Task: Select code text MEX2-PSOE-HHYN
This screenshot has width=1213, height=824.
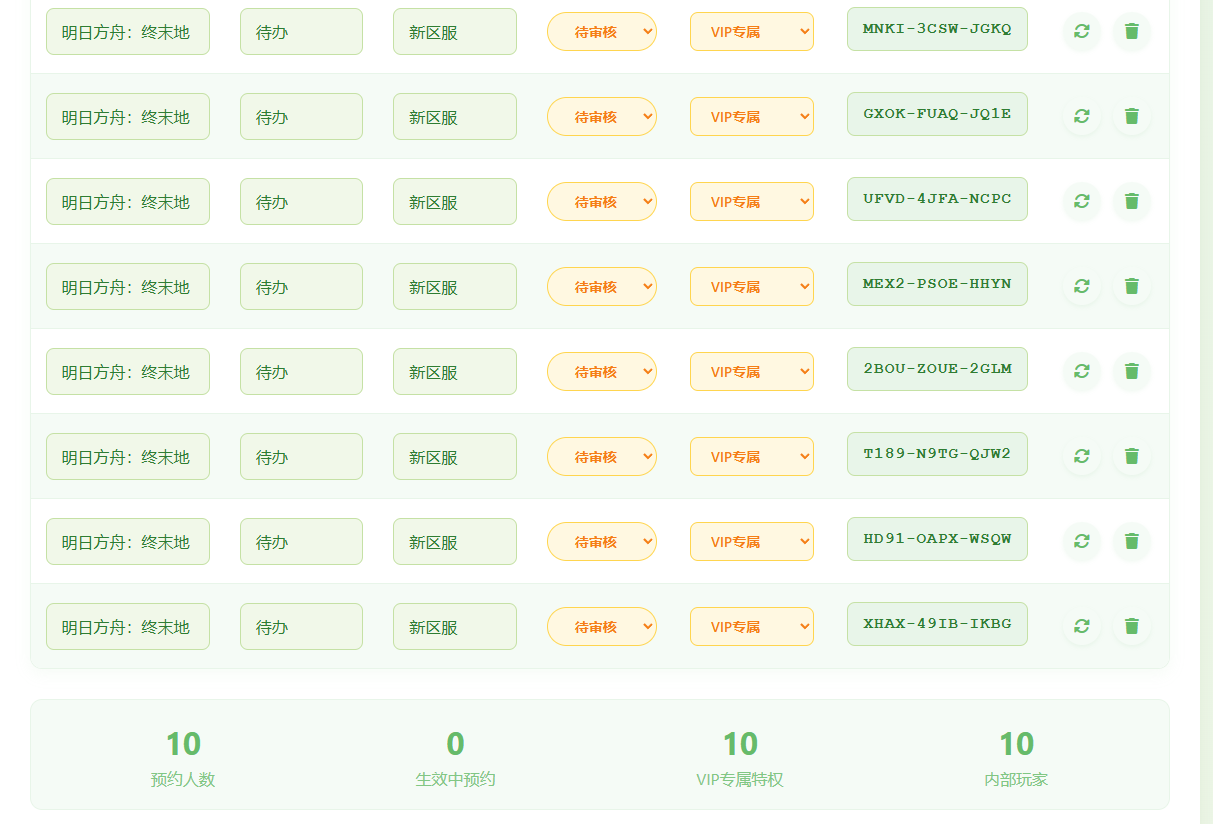Action: [x=937, y=284]
